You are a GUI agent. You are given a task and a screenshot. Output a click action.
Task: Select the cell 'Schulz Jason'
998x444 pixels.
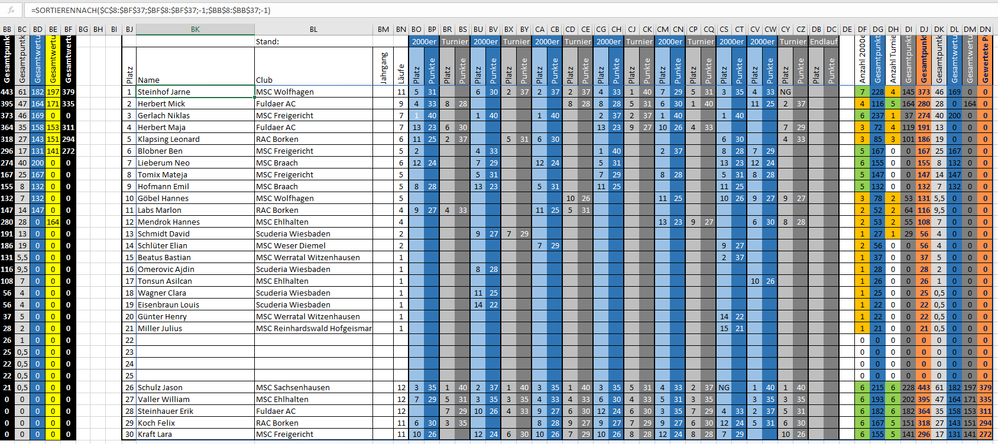[x=195, y=387]
